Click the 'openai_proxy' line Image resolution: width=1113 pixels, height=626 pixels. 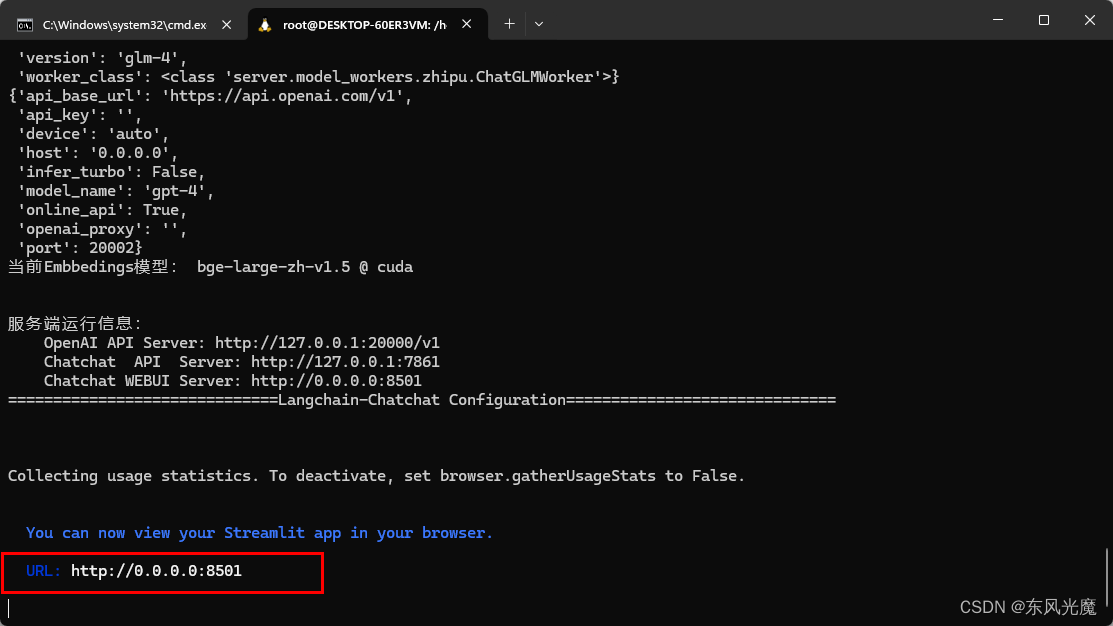click(x=102, y=229)
